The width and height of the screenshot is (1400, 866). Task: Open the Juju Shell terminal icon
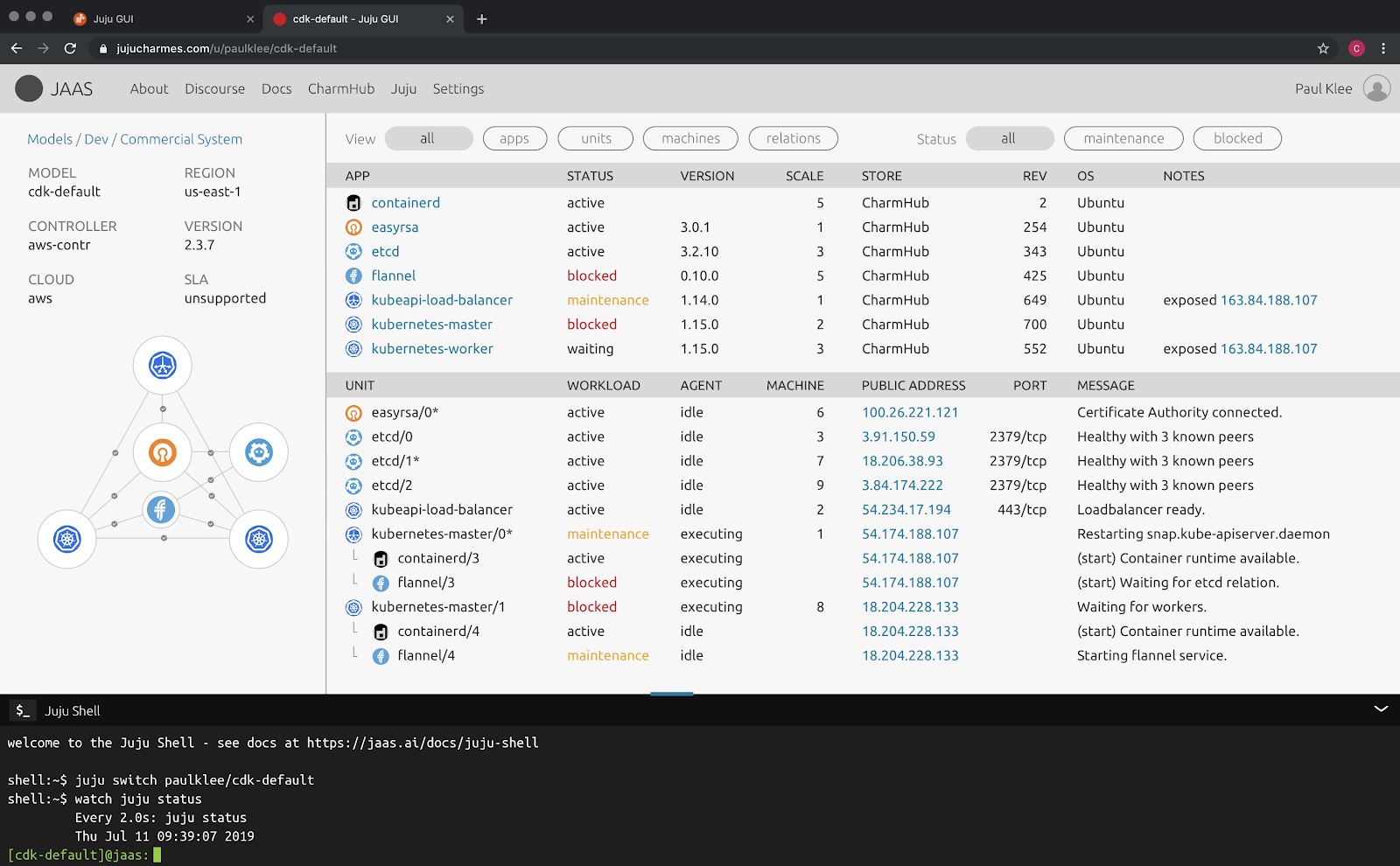point(23,710)
